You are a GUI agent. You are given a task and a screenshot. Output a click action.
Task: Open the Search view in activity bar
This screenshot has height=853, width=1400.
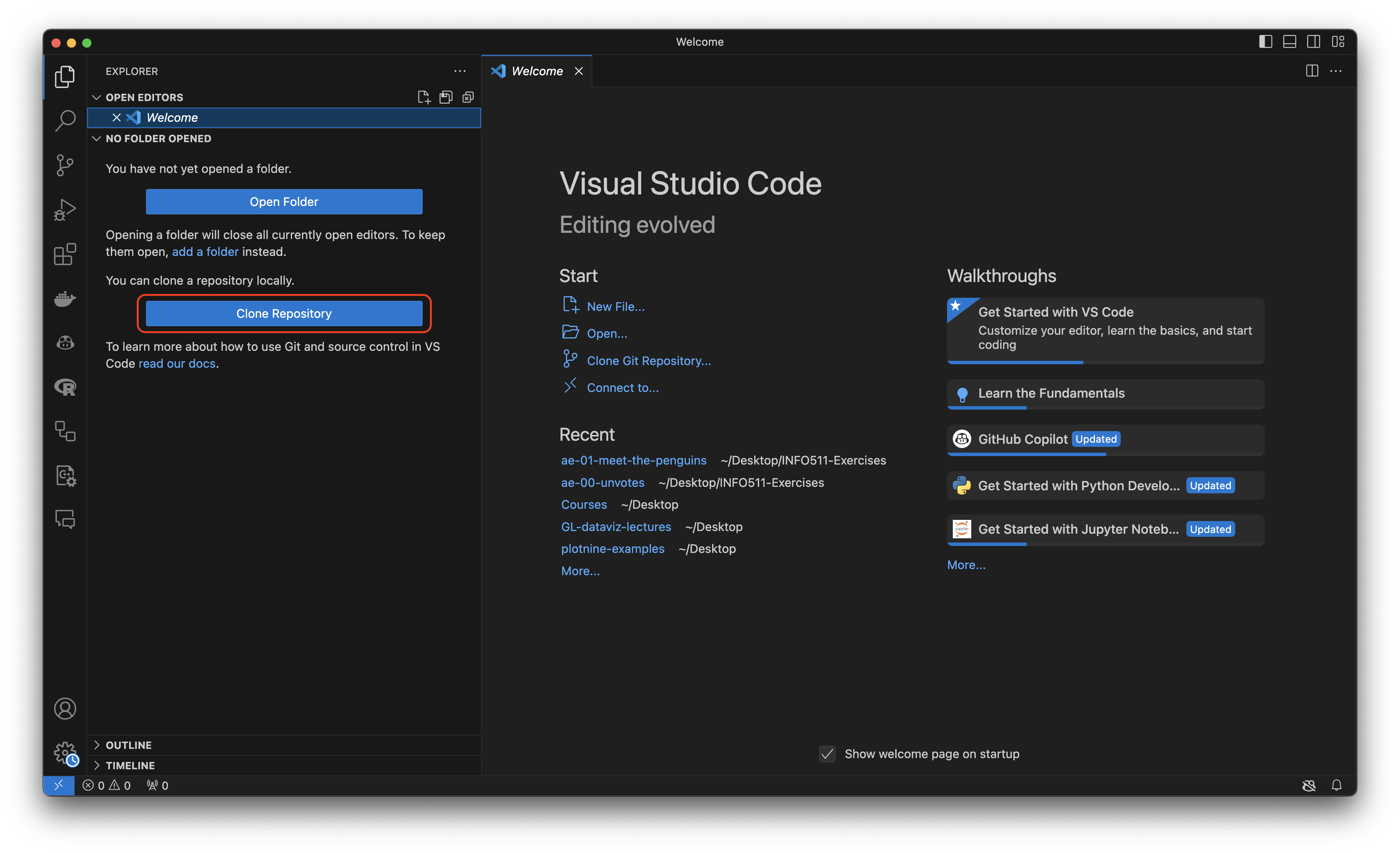pyautogui.click(x=65, y=121)
